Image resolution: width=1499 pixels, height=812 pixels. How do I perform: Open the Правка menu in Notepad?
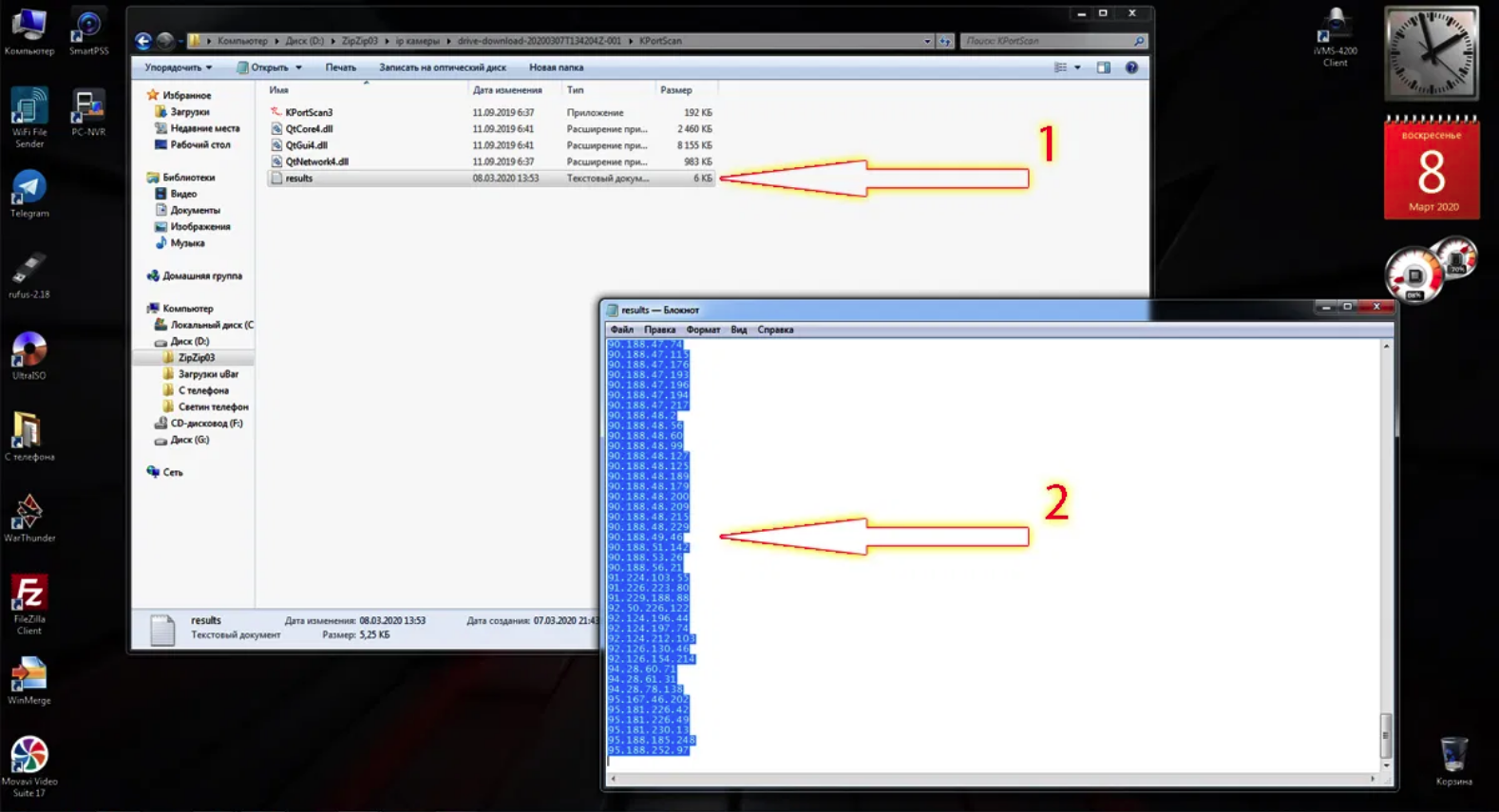coord(659,330)
